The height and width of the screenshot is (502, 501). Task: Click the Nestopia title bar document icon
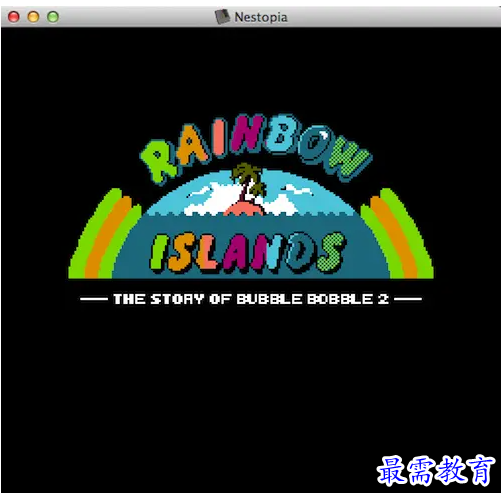click(222, 17)
